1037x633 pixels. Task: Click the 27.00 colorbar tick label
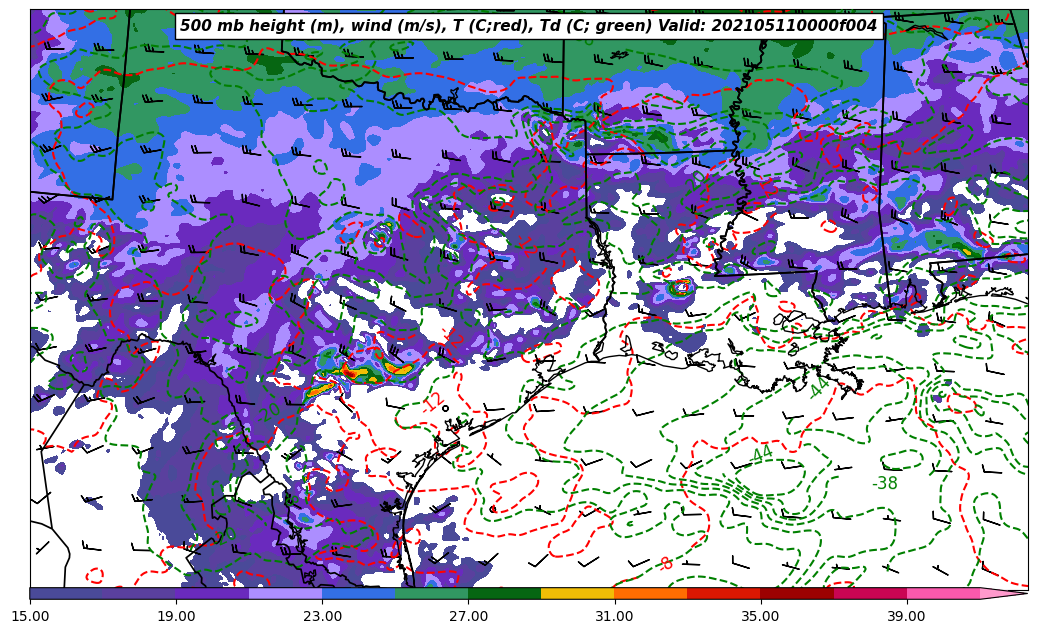468,616
